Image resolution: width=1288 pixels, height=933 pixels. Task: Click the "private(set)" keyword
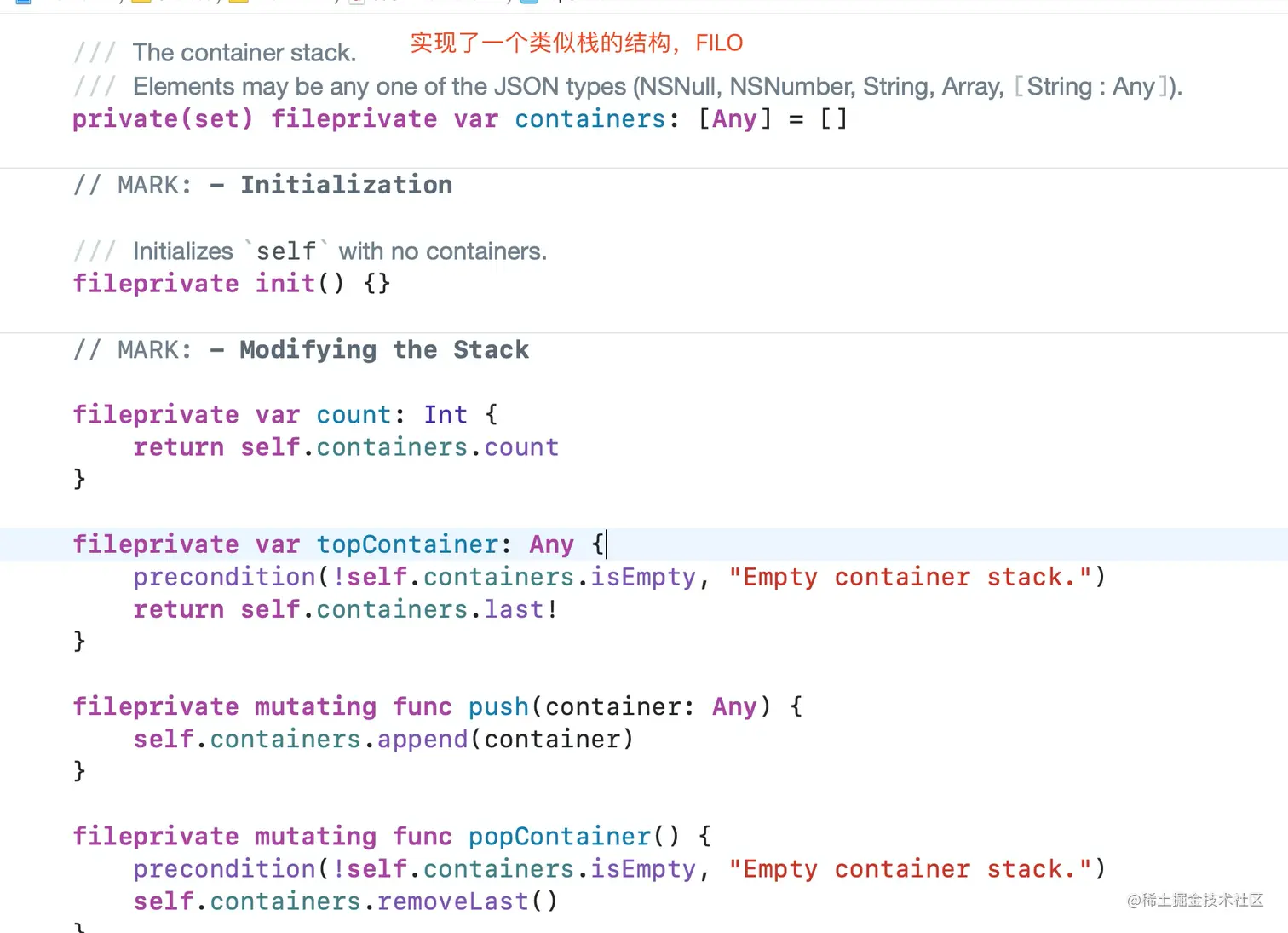(x=163, y=119)
